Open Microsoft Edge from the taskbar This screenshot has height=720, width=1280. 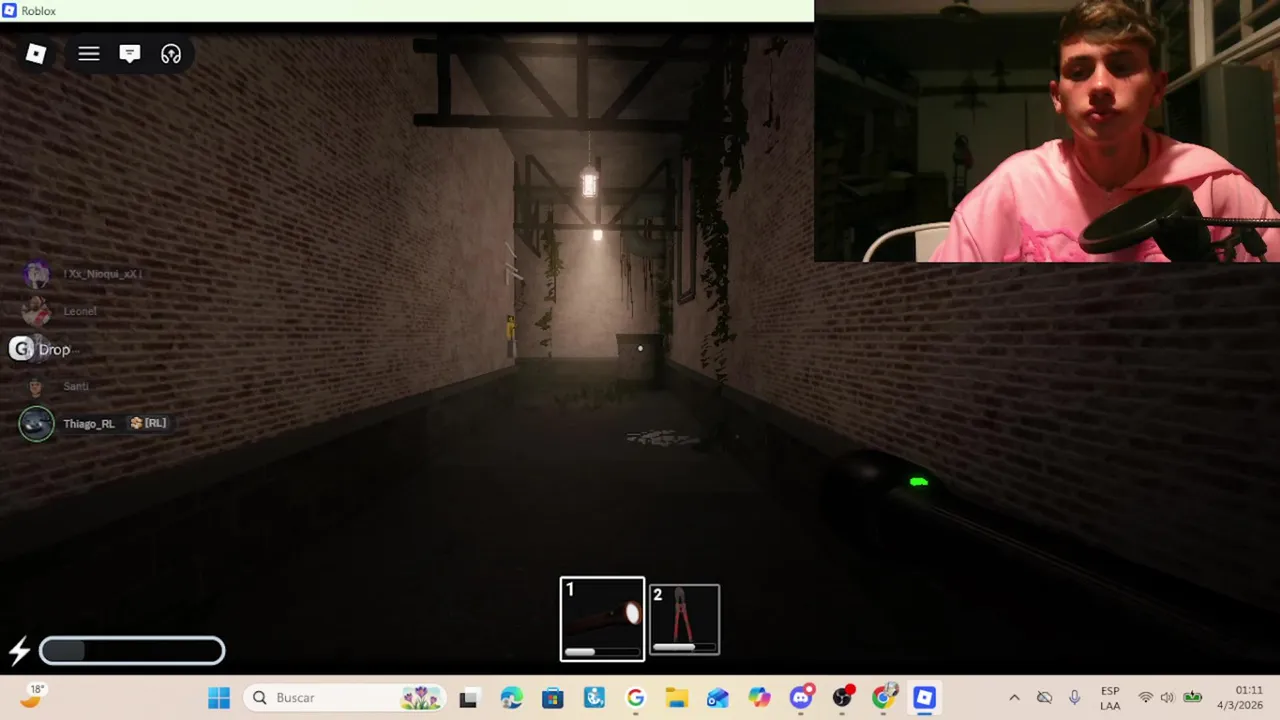(x=511, y=698)
